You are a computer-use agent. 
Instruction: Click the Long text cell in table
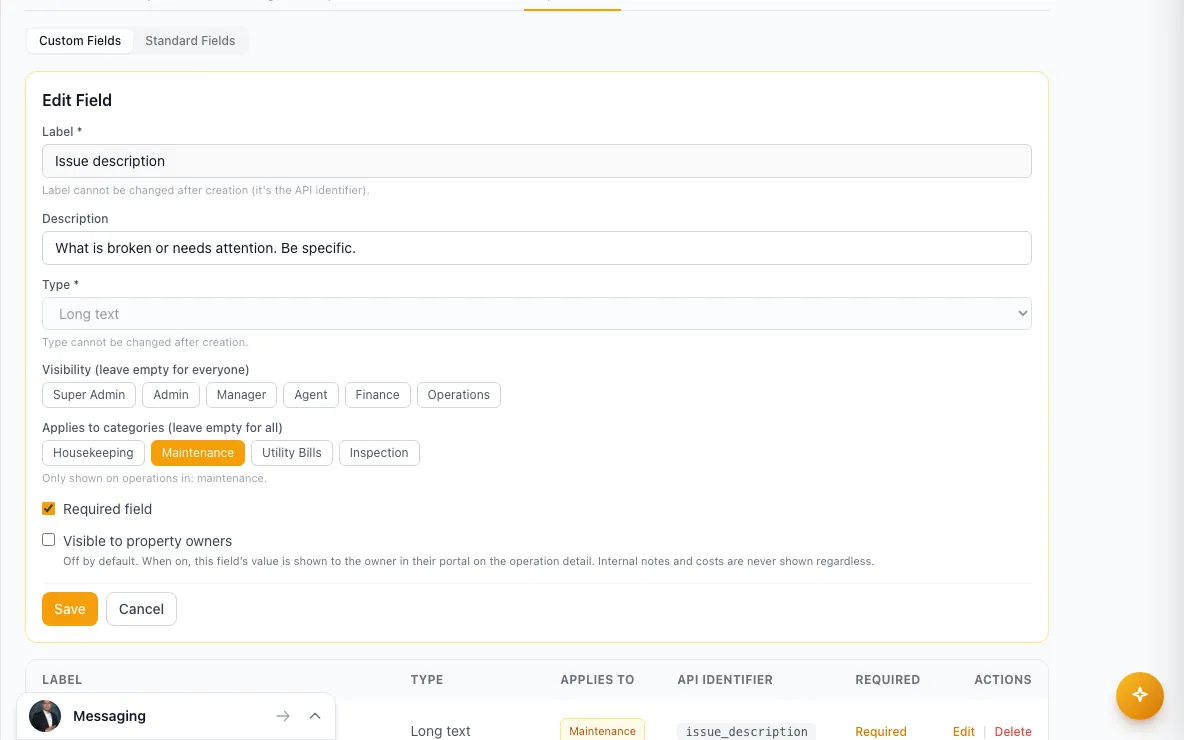[440, 731]
